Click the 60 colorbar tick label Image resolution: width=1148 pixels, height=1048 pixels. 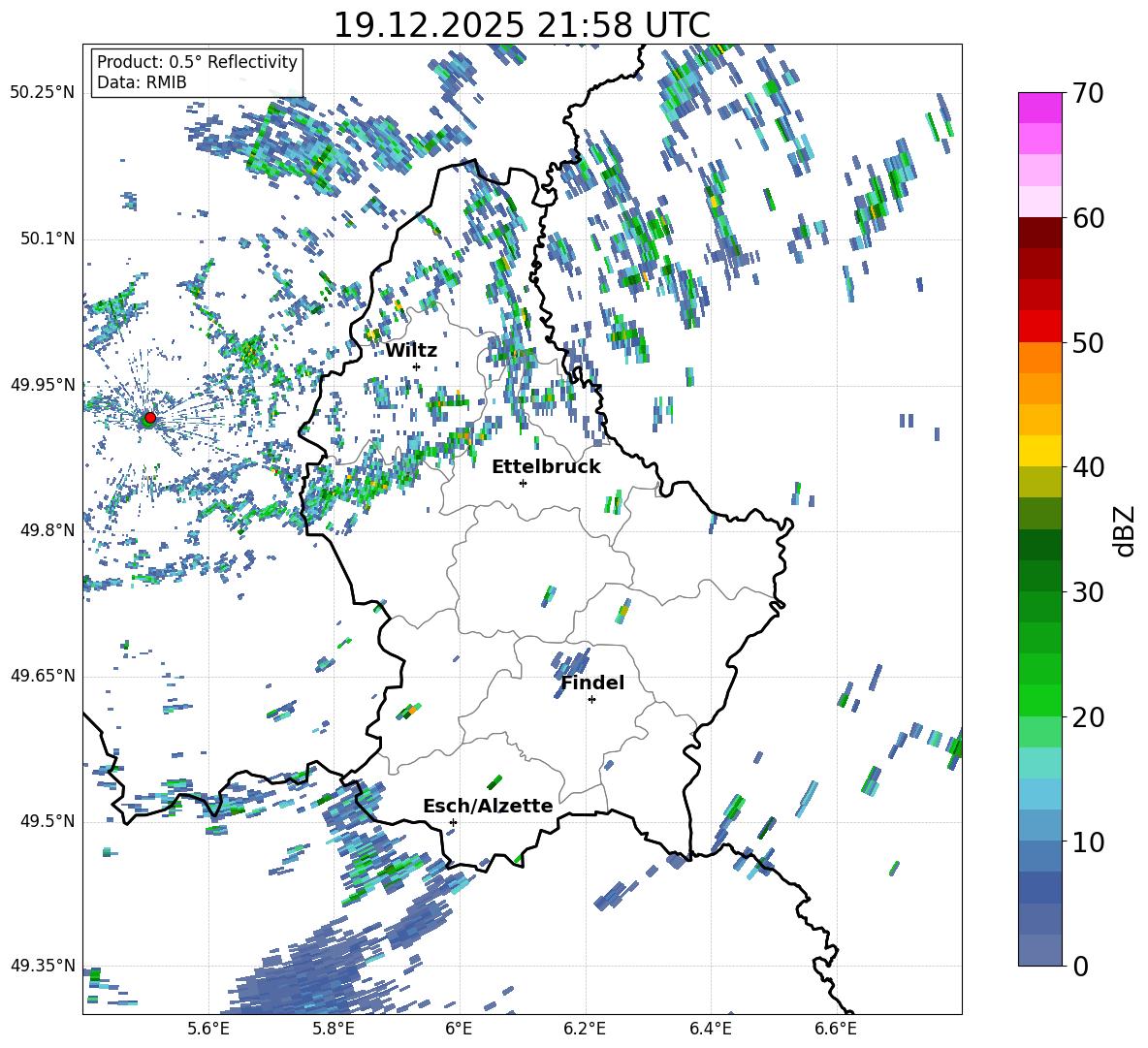[1088, 218]
